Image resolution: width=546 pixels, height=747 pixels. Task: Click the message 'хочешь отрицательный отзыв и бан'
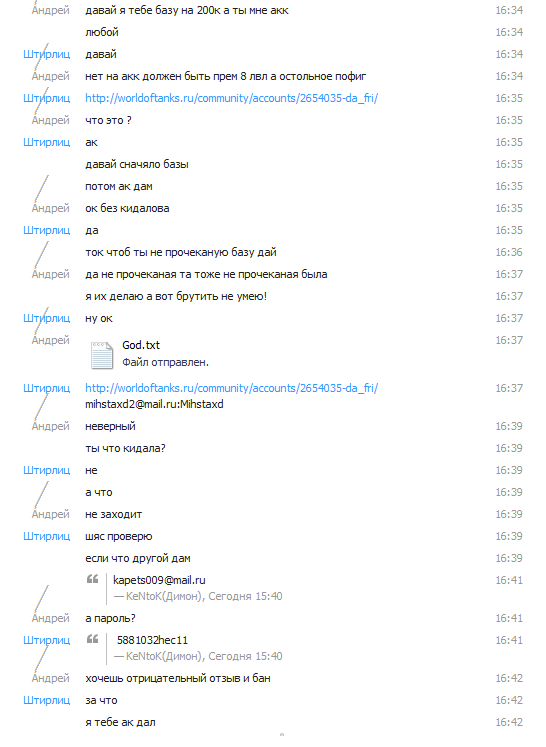click(x=178, y=678)
